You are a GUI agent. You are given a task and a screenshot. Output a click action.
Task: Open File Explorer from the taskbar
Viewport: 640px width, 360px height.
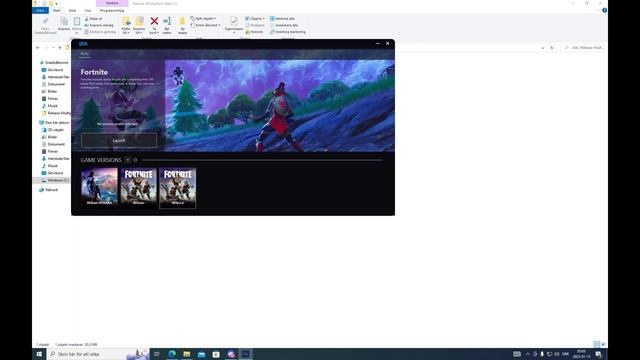187,354
